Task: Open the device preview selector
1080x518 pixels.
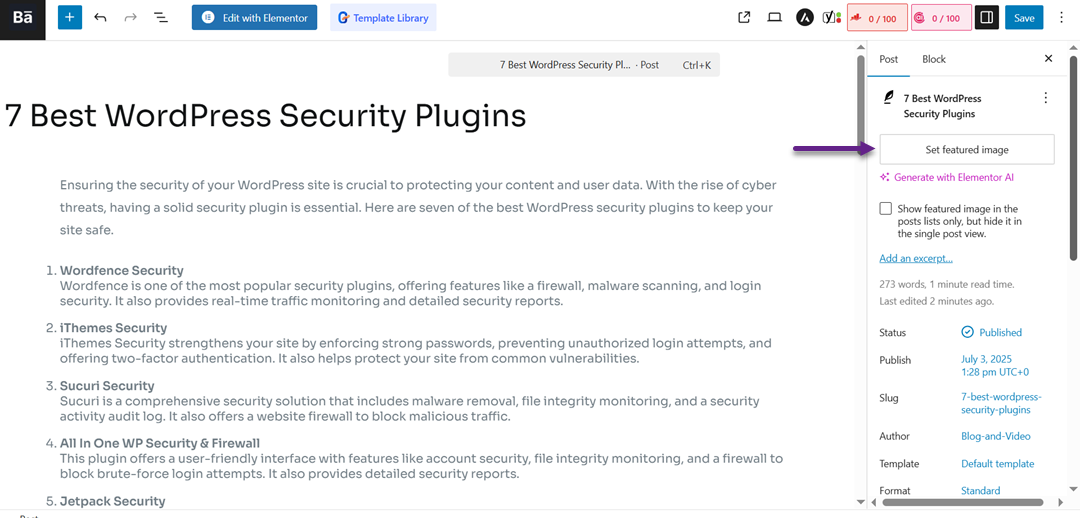Action: click(x=774, y=18)
